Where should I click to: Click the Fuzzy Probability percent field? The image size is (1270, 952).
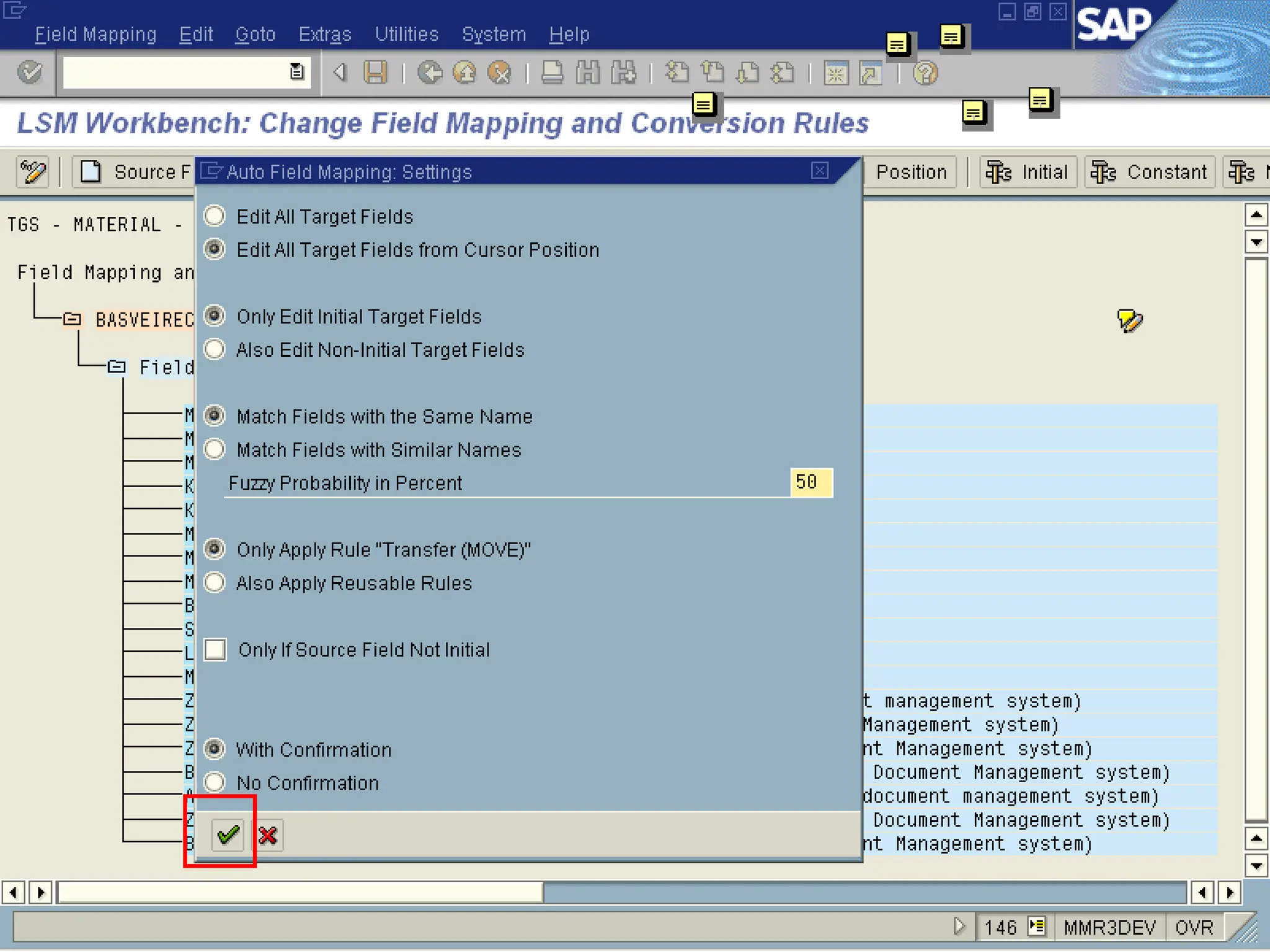point(810,482)
